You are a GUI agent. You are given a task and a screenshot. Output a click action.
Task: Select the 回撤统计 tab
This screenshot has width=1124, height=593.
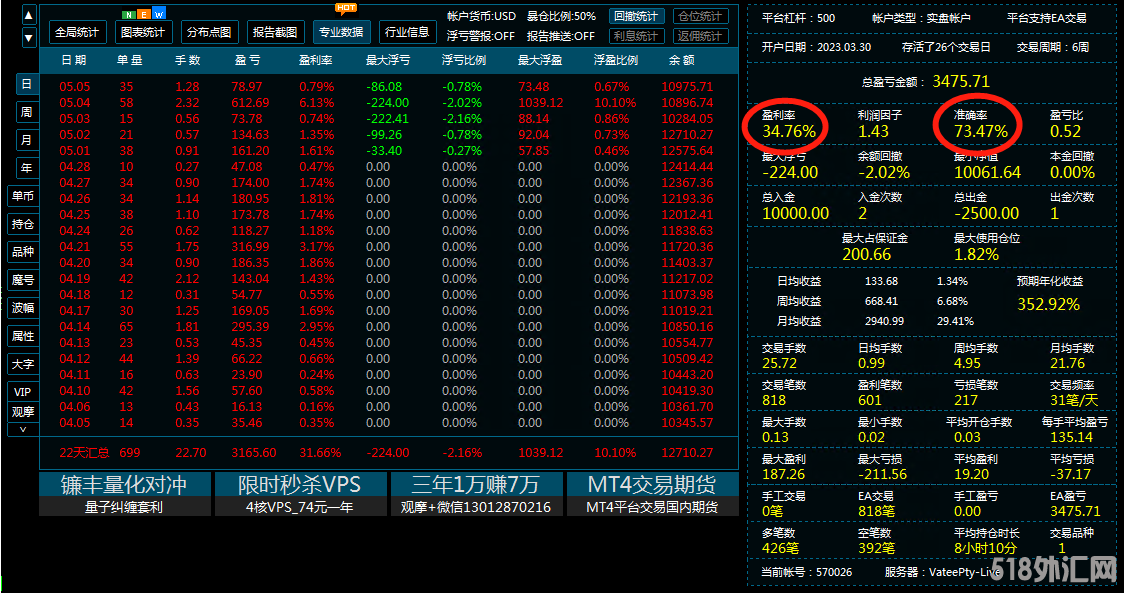(x=637, y=16)
